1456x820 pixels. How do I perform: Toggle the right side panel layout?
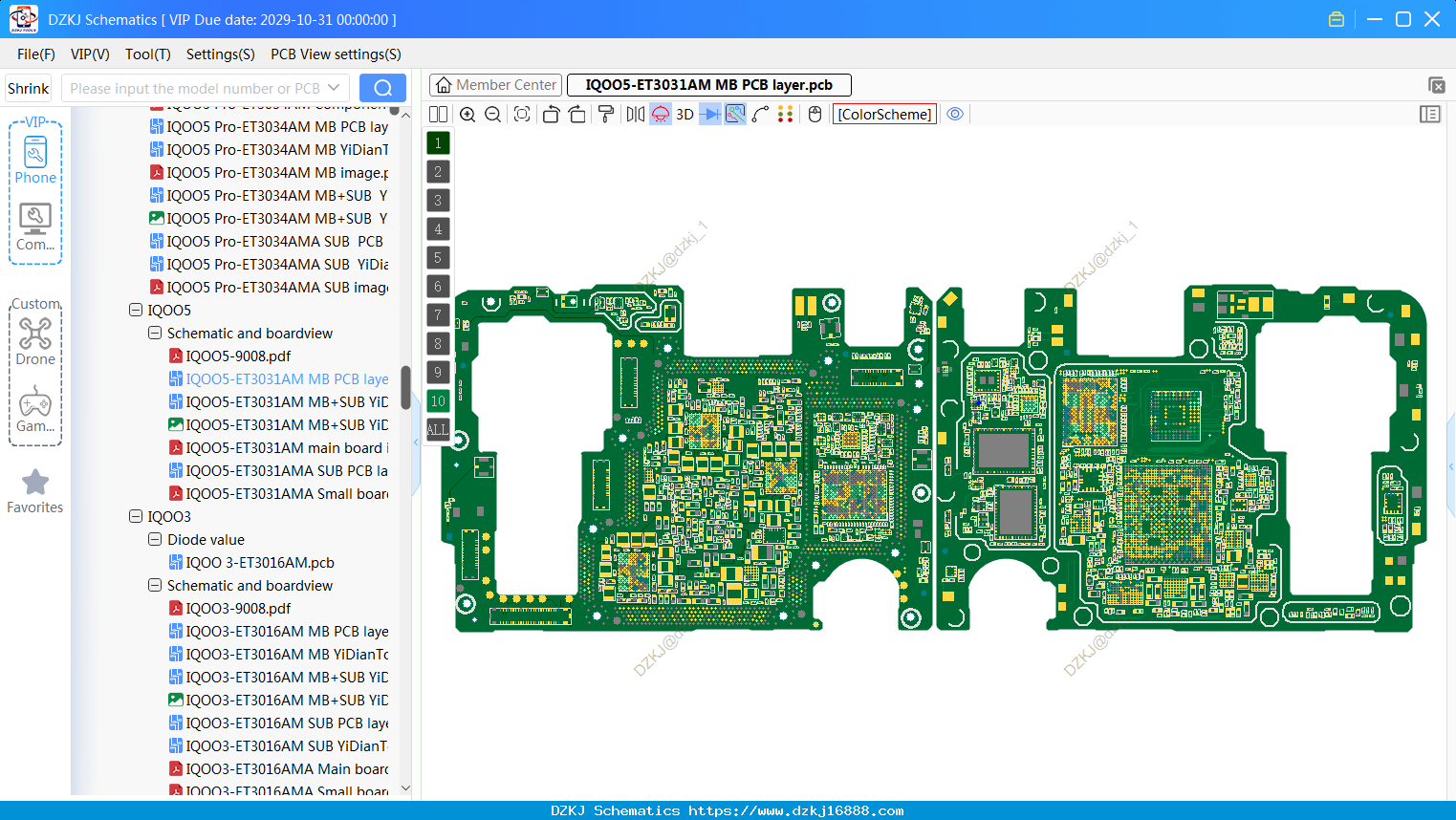(1430, 115)
